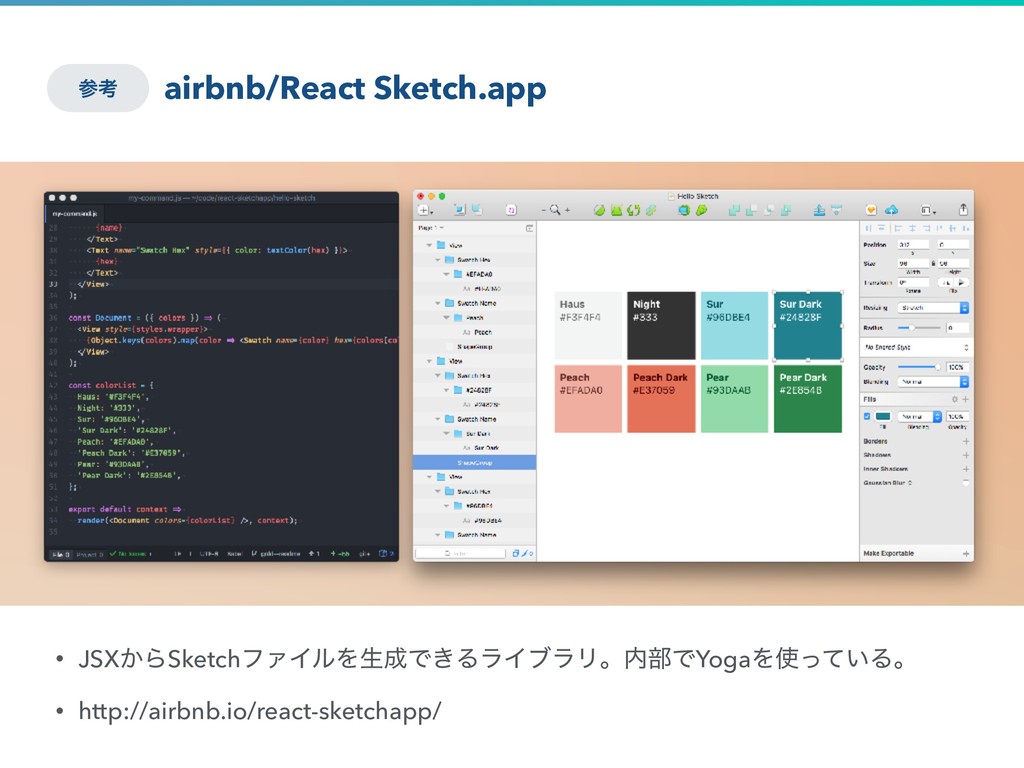
Task: Add a new fill with plus icon
Action: pos(965,399)
